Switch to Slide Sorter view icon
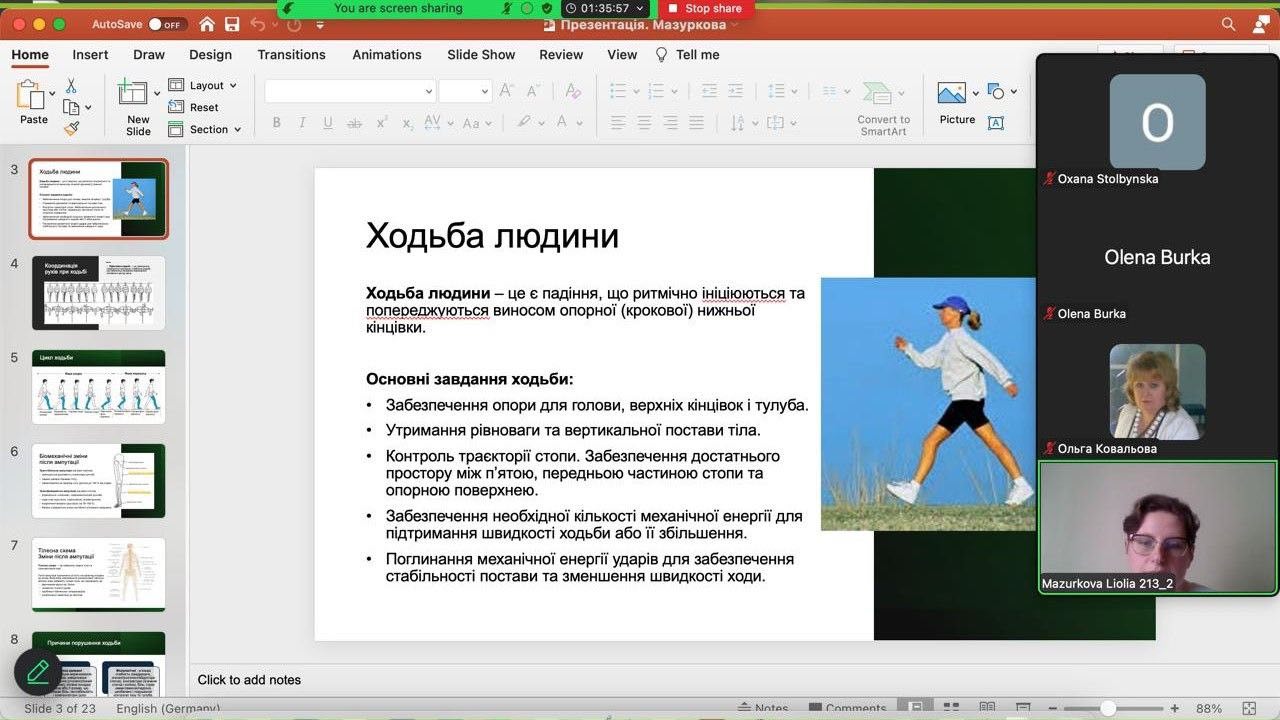Image resolution: width=1280 pixels, height=720 pixels. (x=951, y=708)
